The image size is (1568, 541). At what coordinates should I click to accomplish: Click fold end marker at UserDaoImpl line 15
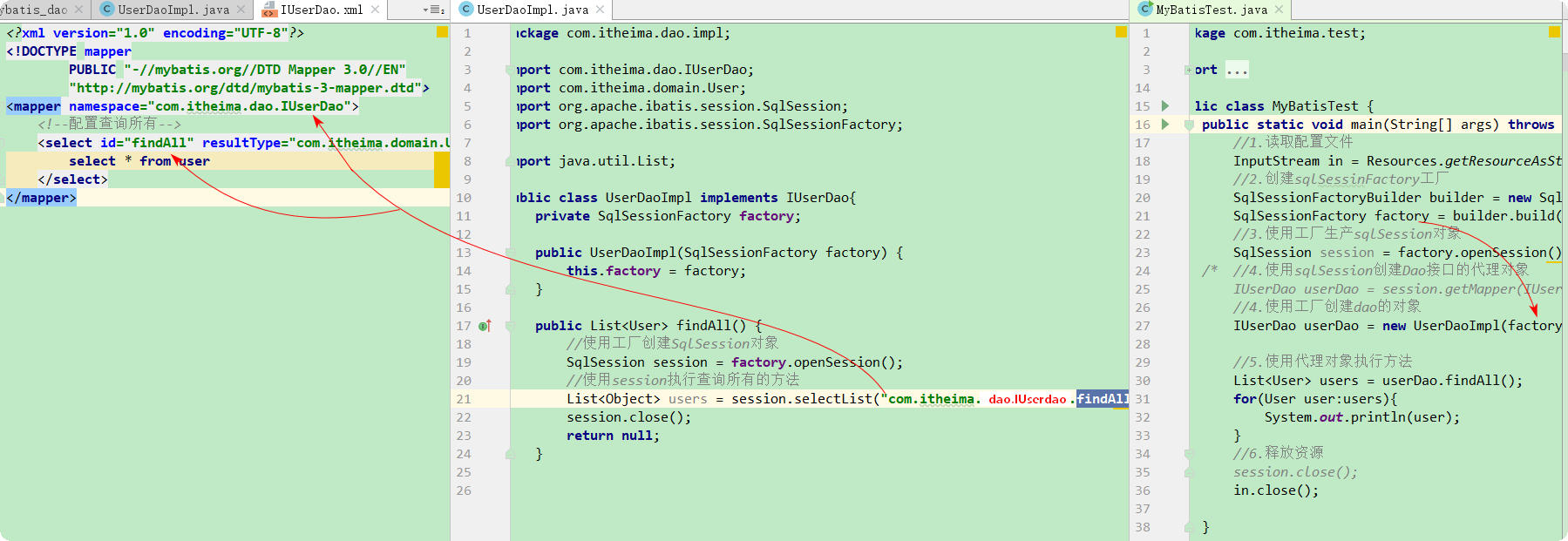click(511, 289)
